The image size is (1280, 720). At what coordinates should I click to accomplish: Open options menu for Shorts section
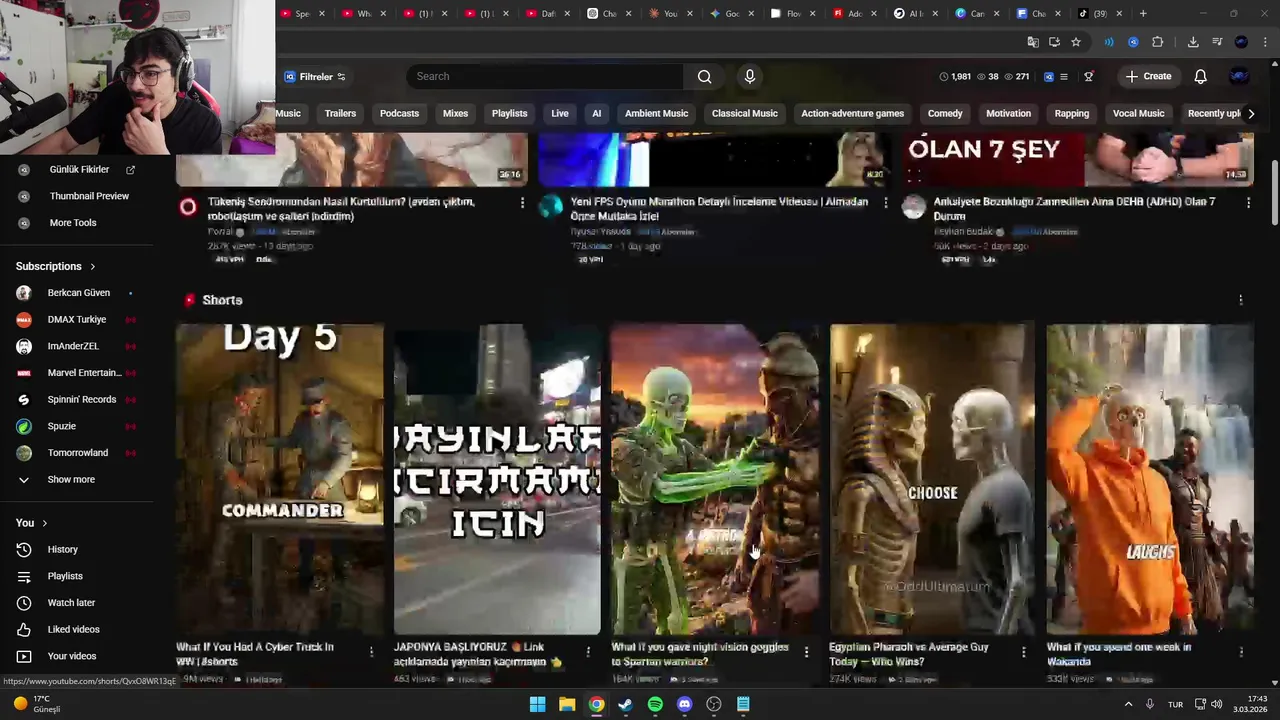click(x=1241, y=300)
